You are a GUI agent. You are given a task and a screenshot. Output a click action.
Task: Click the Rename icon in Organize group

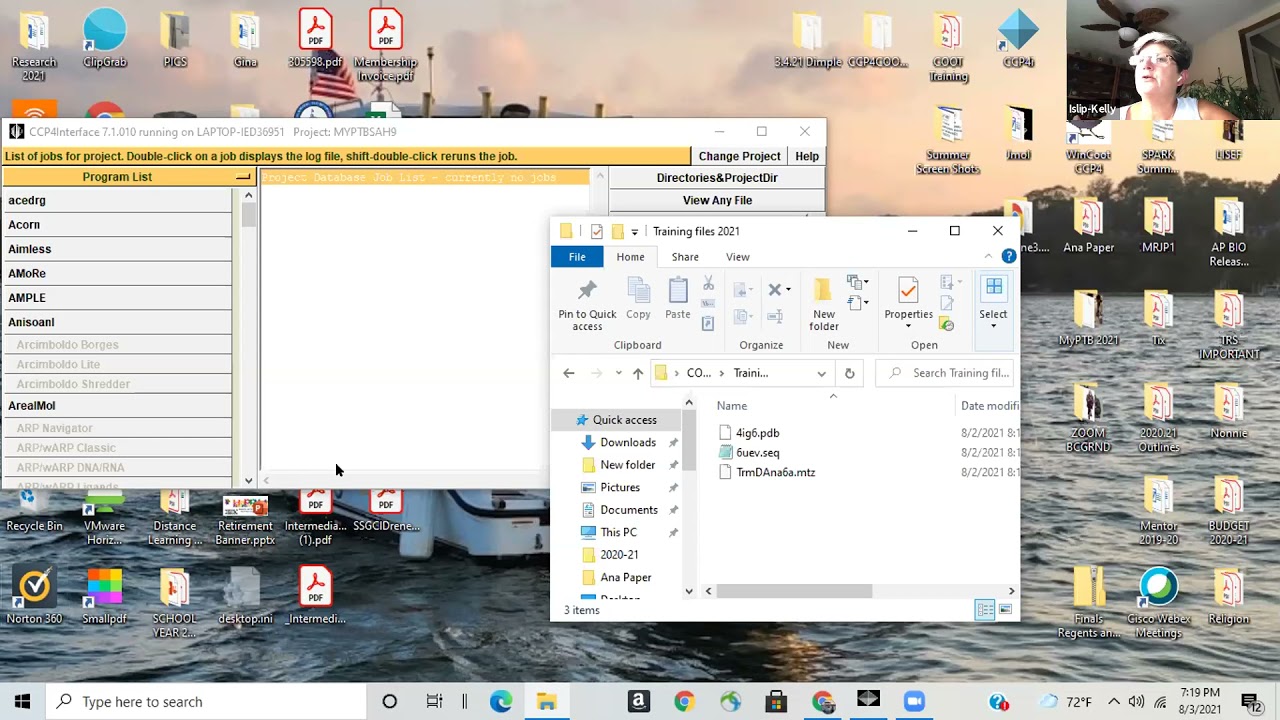pos(774,316)
